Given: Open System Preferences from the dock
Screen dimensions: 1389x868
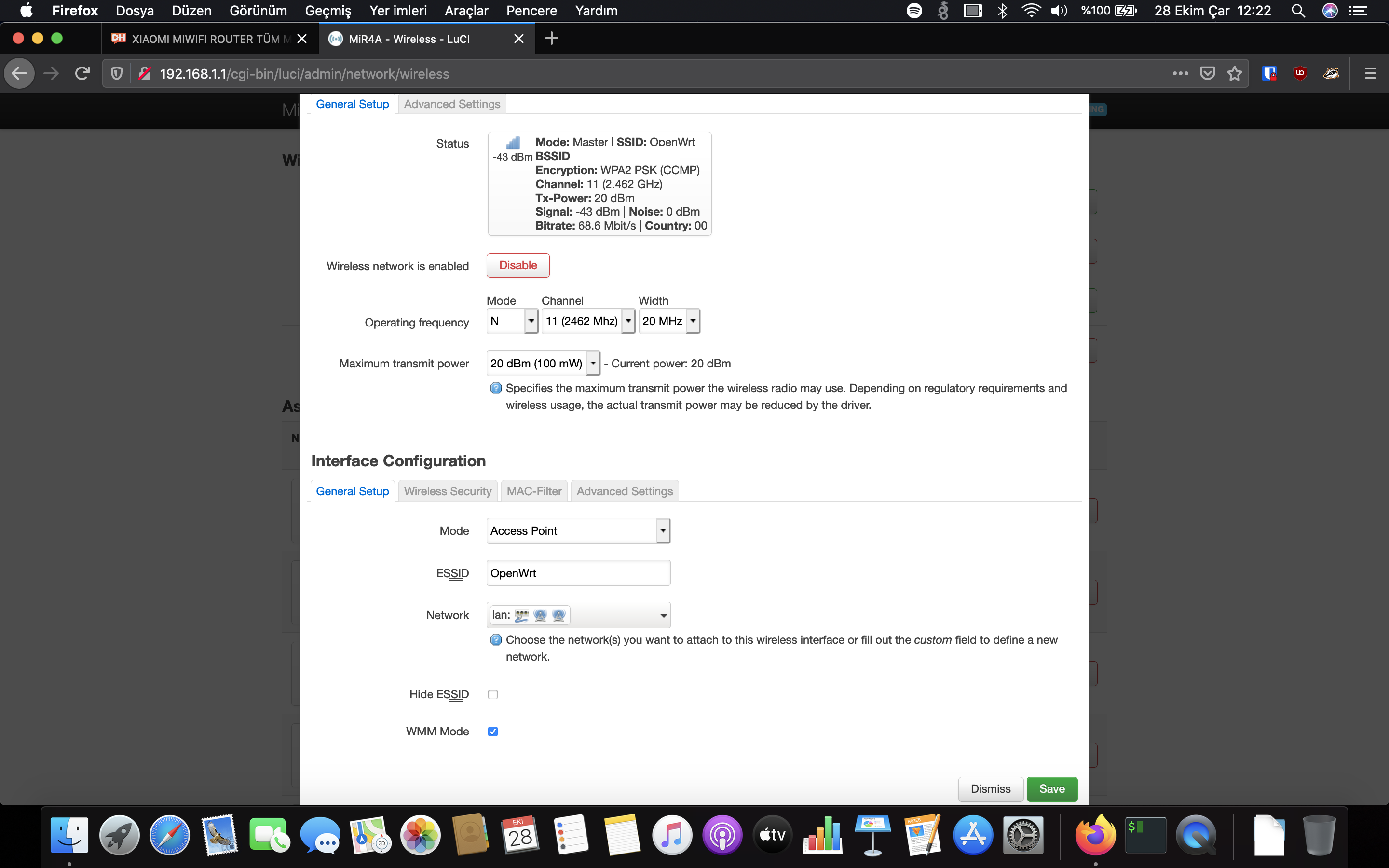Looking at the screenshot, I should coord(1023,835).
